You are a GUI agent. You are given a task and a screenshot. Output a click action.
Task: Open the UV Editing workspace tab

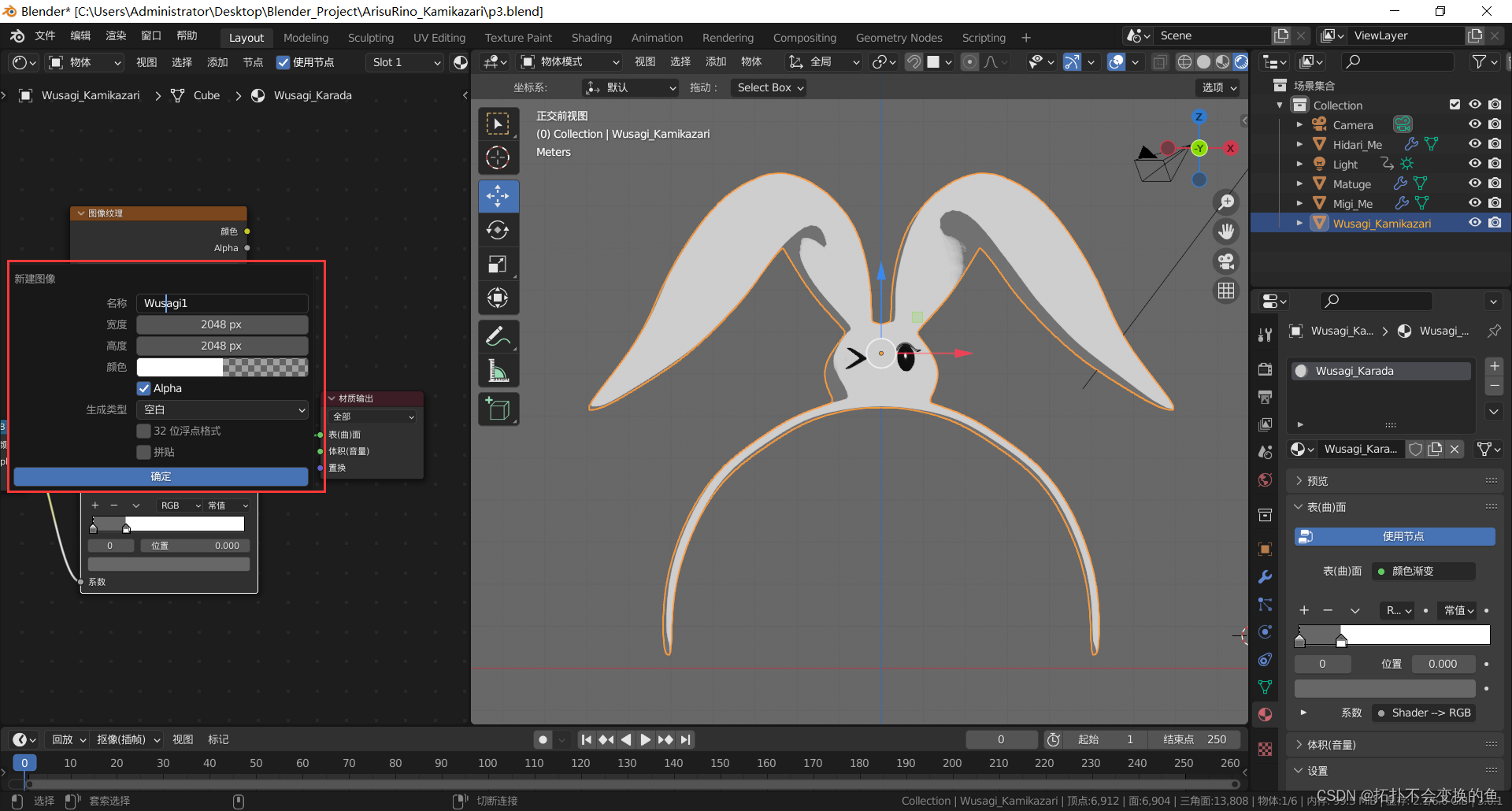pyautogui.click(x=439, y=38)
